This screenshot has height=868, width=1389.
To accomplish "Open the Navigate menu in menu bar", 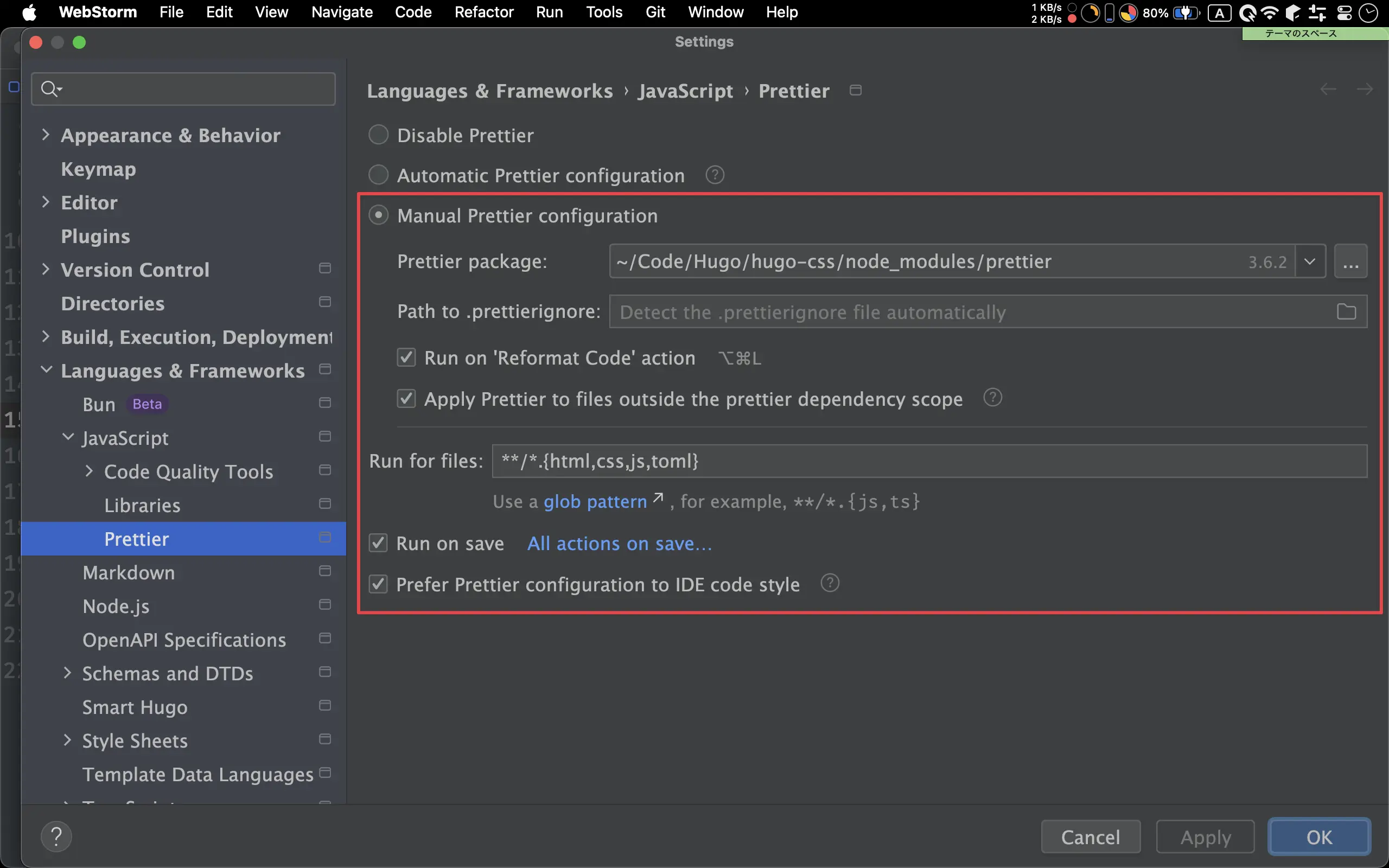I will (341, 12).
